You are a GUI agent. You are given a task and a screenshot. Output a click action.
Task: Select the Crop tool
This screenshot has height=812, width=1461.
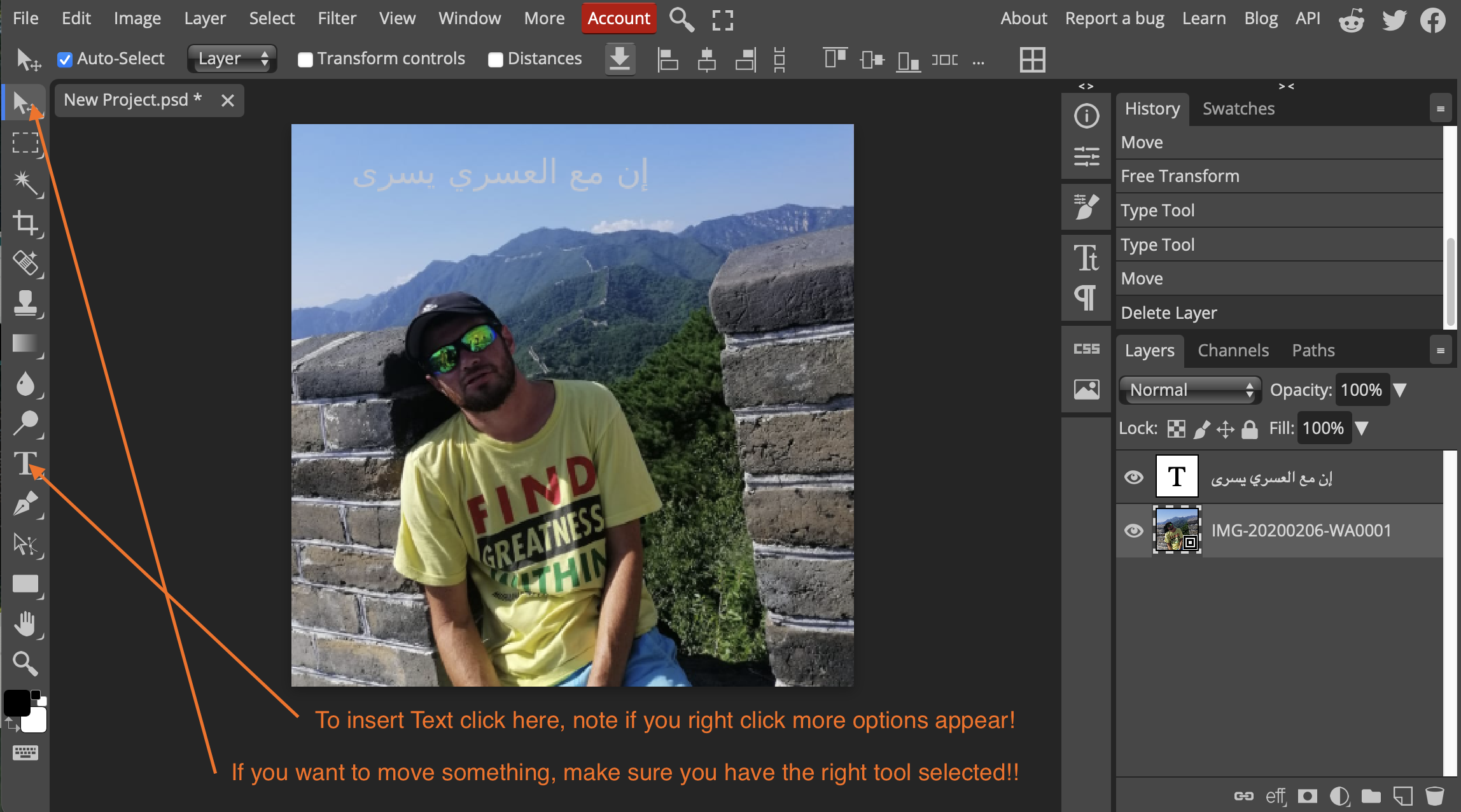click(x=25, y=223)
